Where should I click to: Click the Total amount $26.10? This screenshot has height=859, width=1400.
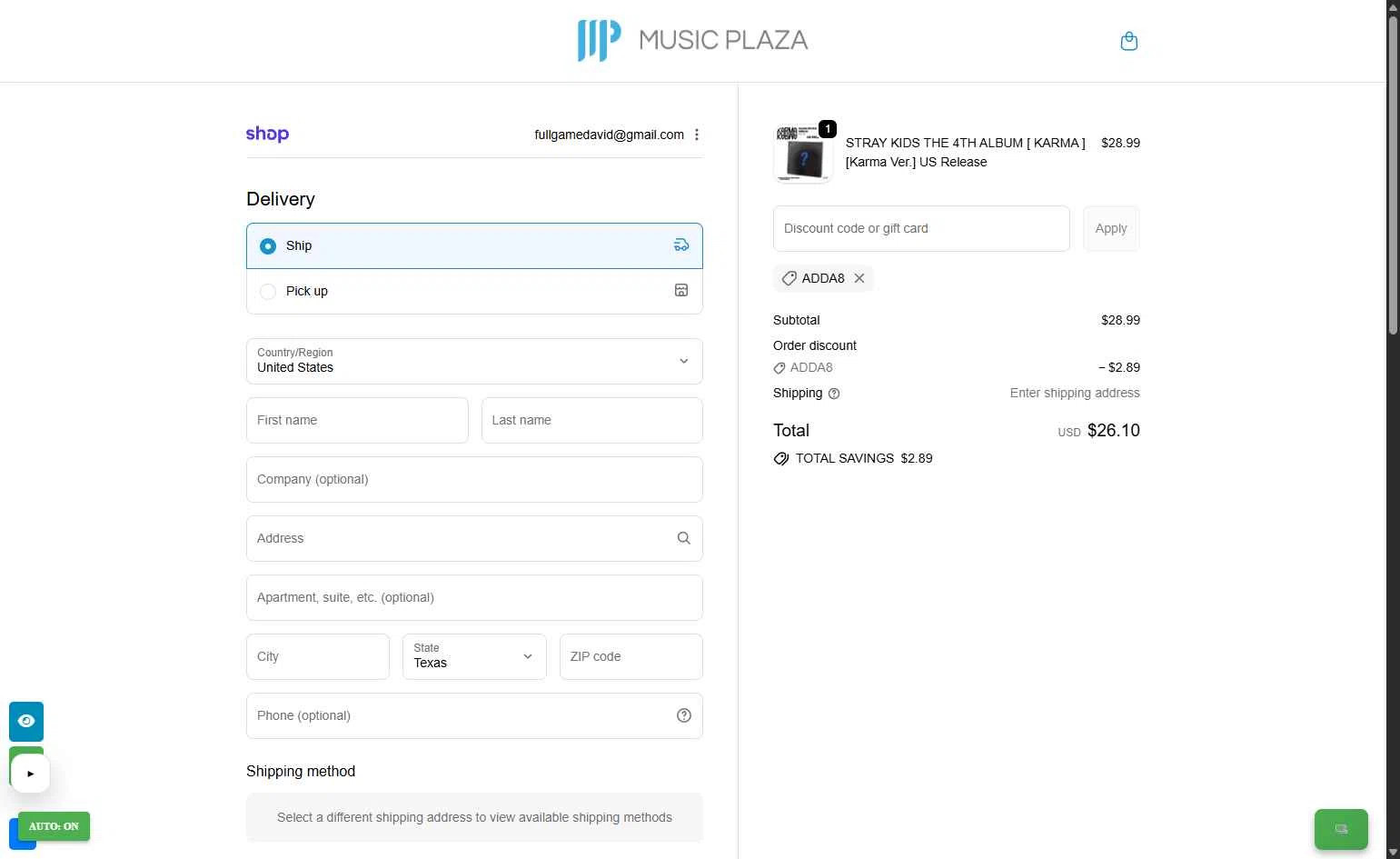coord(1114,430)
